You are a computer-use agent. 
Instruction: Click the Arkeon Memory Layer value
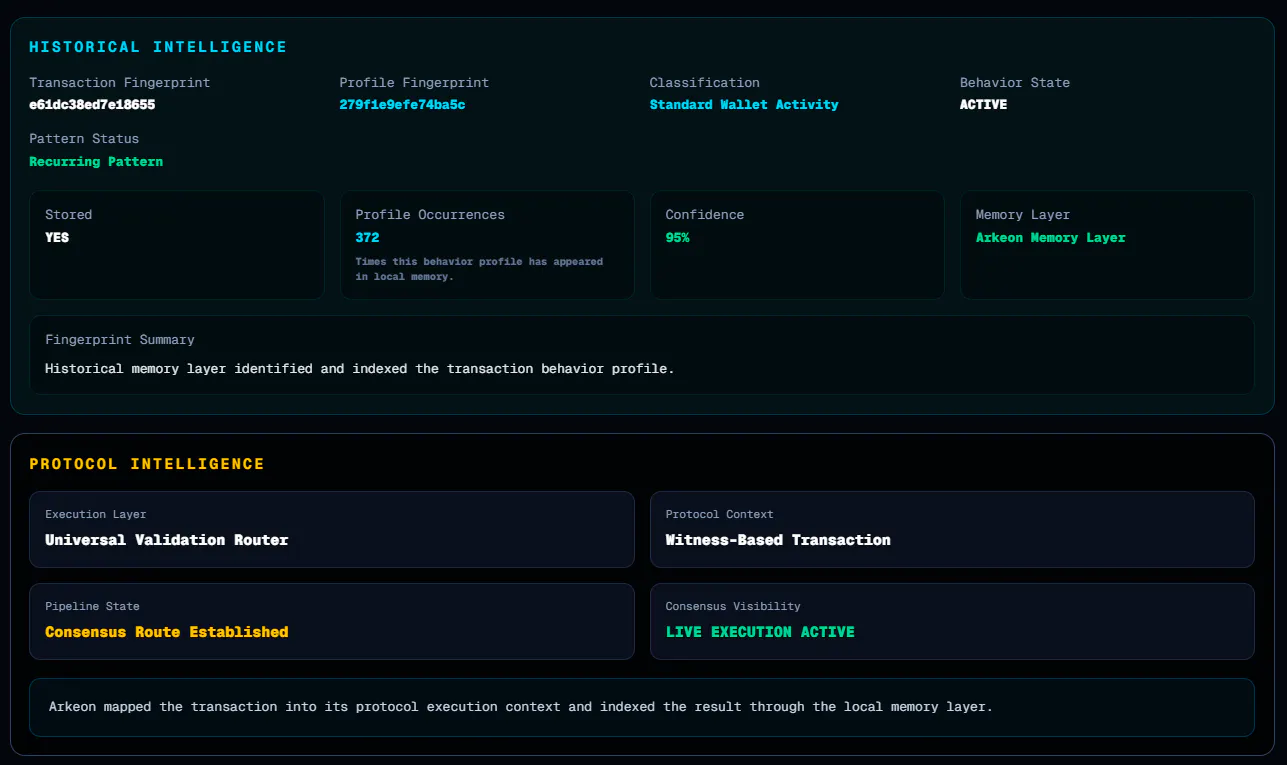tap(1050, 238)
